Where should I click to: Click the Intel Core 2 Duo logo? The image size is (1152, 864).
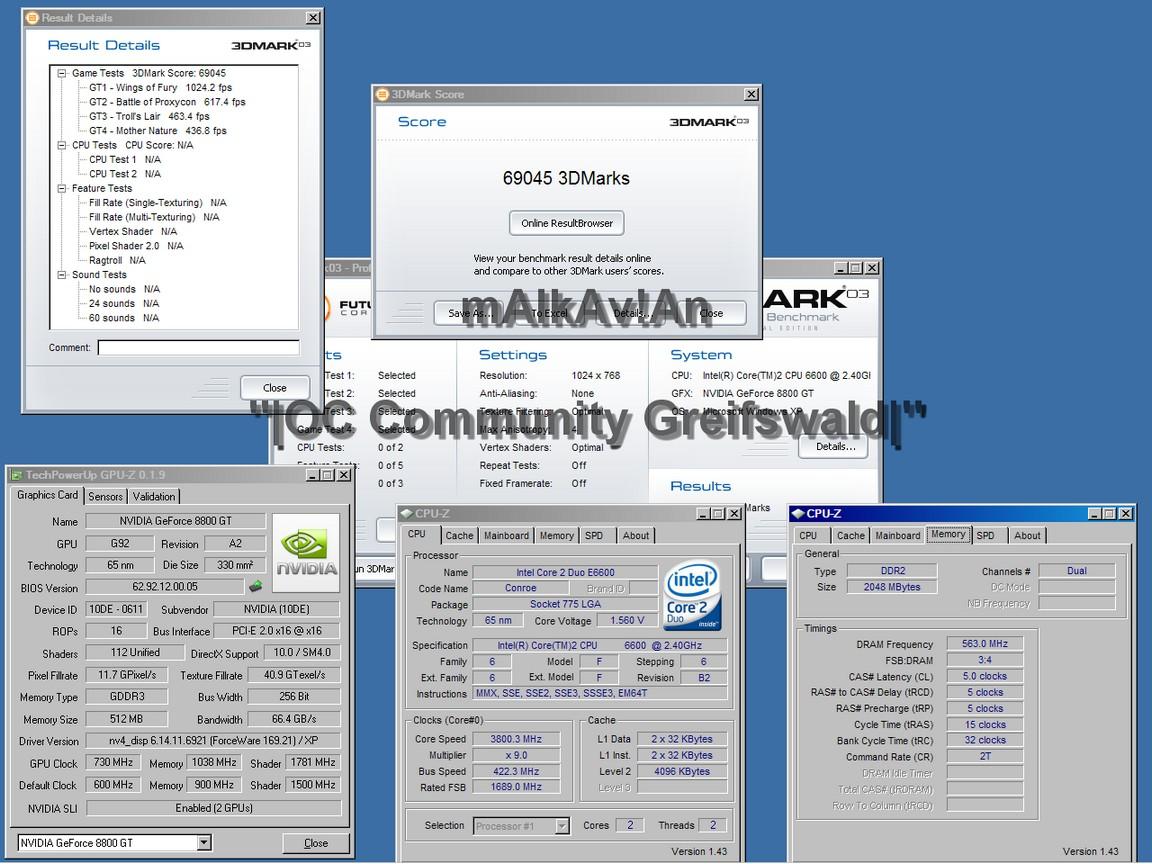(691, 596)
